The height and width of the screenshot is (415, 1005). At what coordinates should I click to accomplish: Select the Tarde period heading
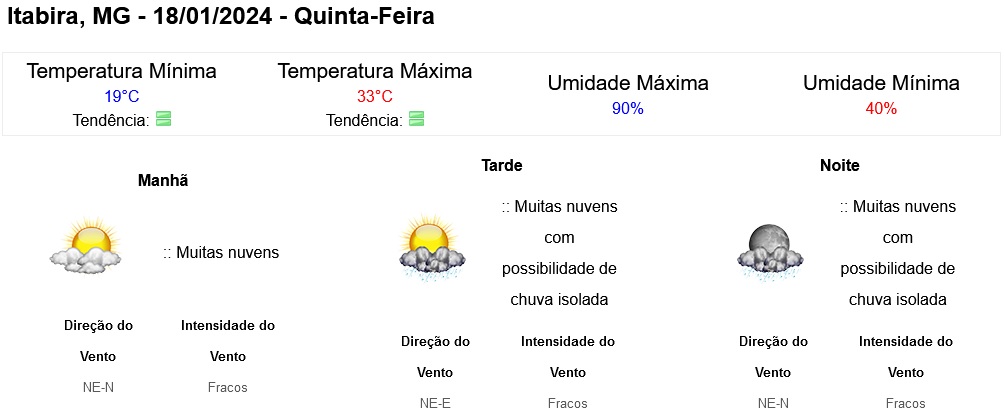pyautogui.click(x=502, y=165)
